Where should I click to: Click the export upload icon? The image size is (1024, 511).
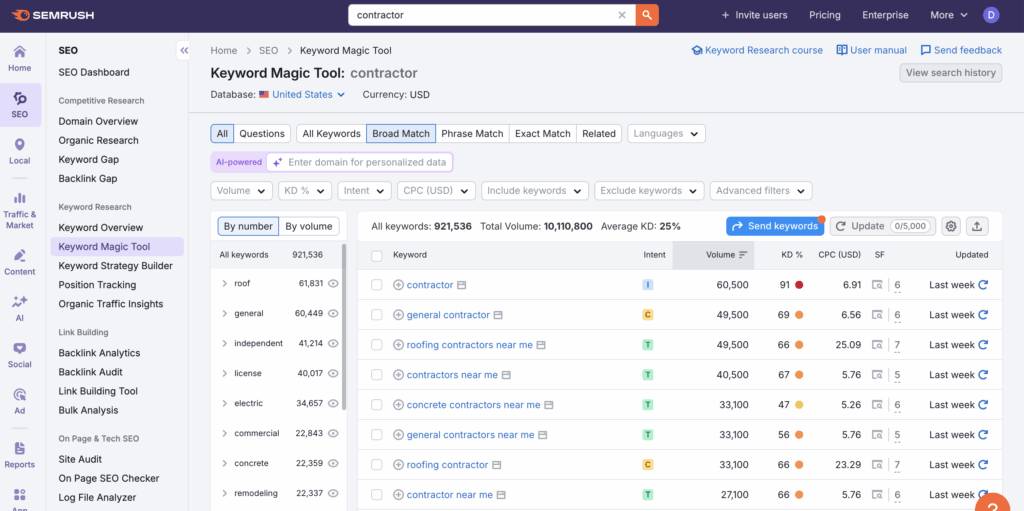click(977, 226)
